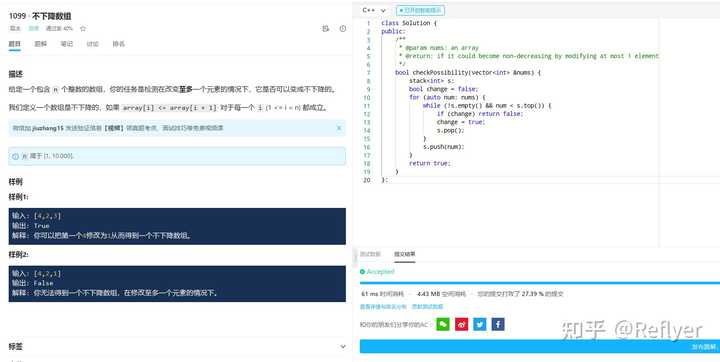Switch to the test data tab
Image resolution: width=720 pixels, height=362 pixels.
(370, 254)
